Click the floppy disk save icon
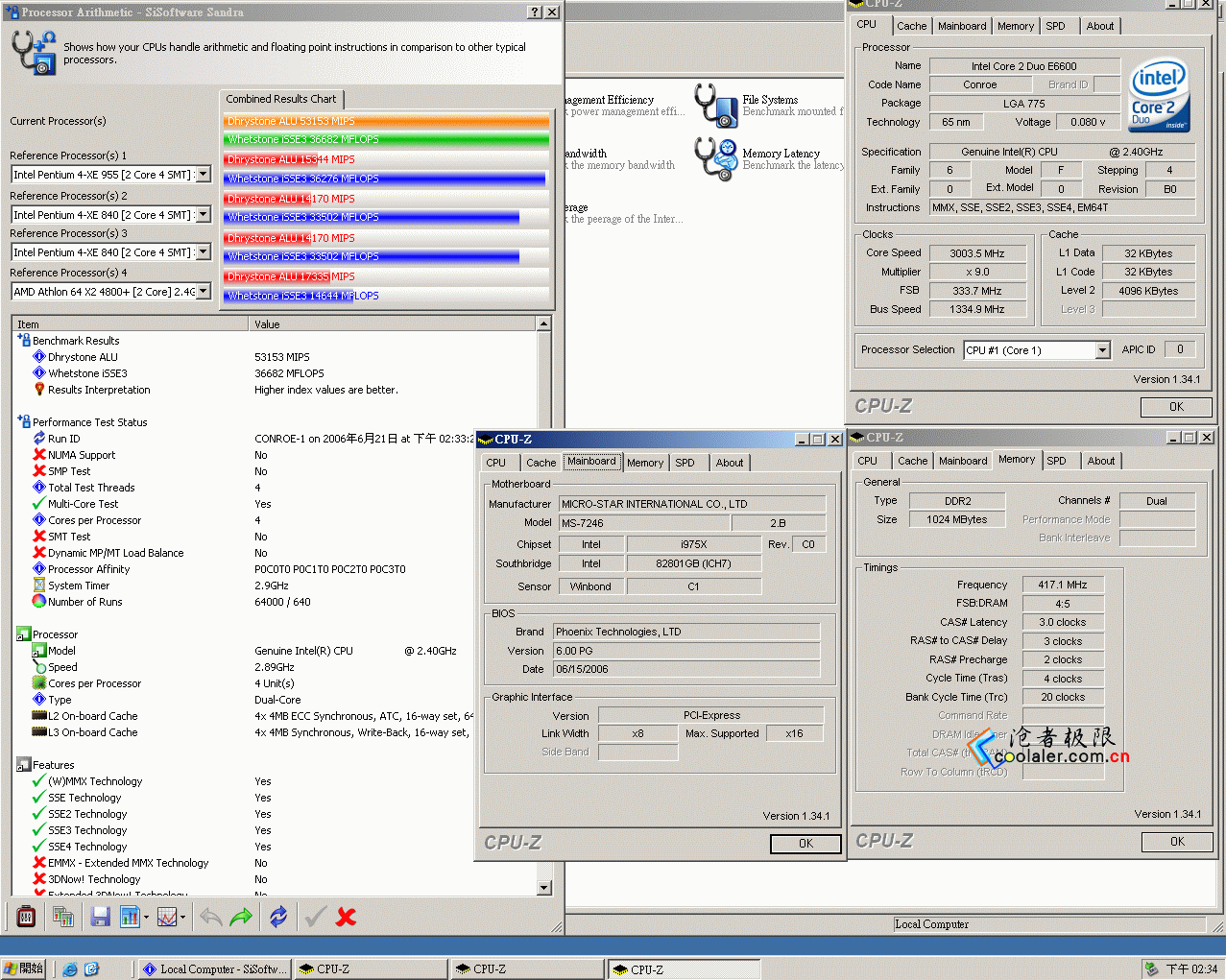 100,917
